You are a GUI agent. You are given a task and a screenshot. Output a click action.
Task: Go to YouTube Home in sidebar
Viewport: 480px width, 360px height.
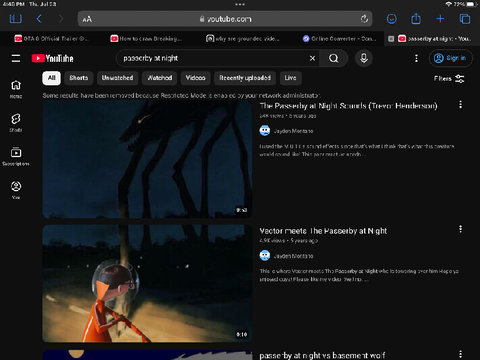tap(16, 89)
